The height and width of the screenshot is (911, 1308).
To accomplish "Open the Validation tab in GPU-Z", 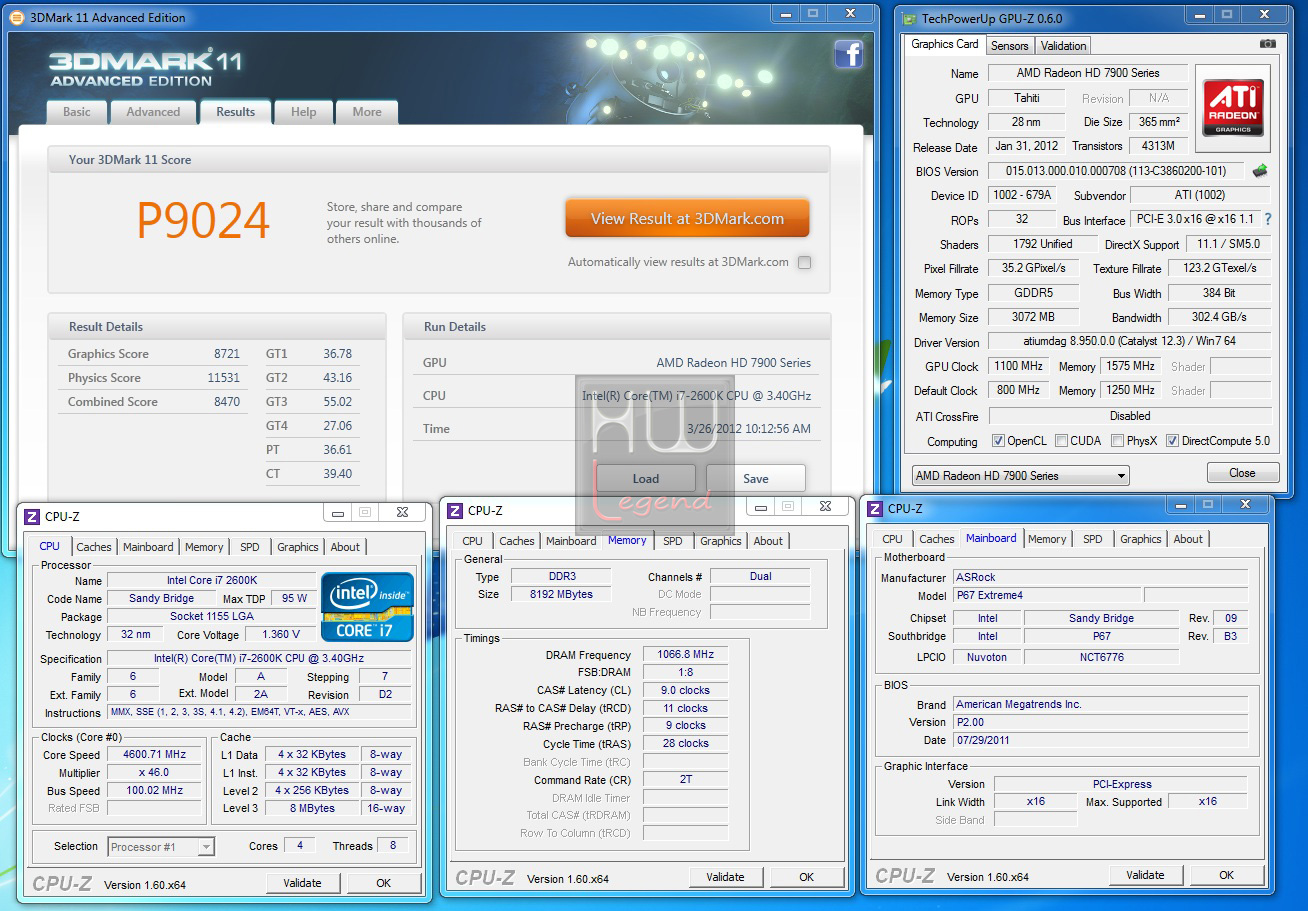I will (x=1063, y=46).
